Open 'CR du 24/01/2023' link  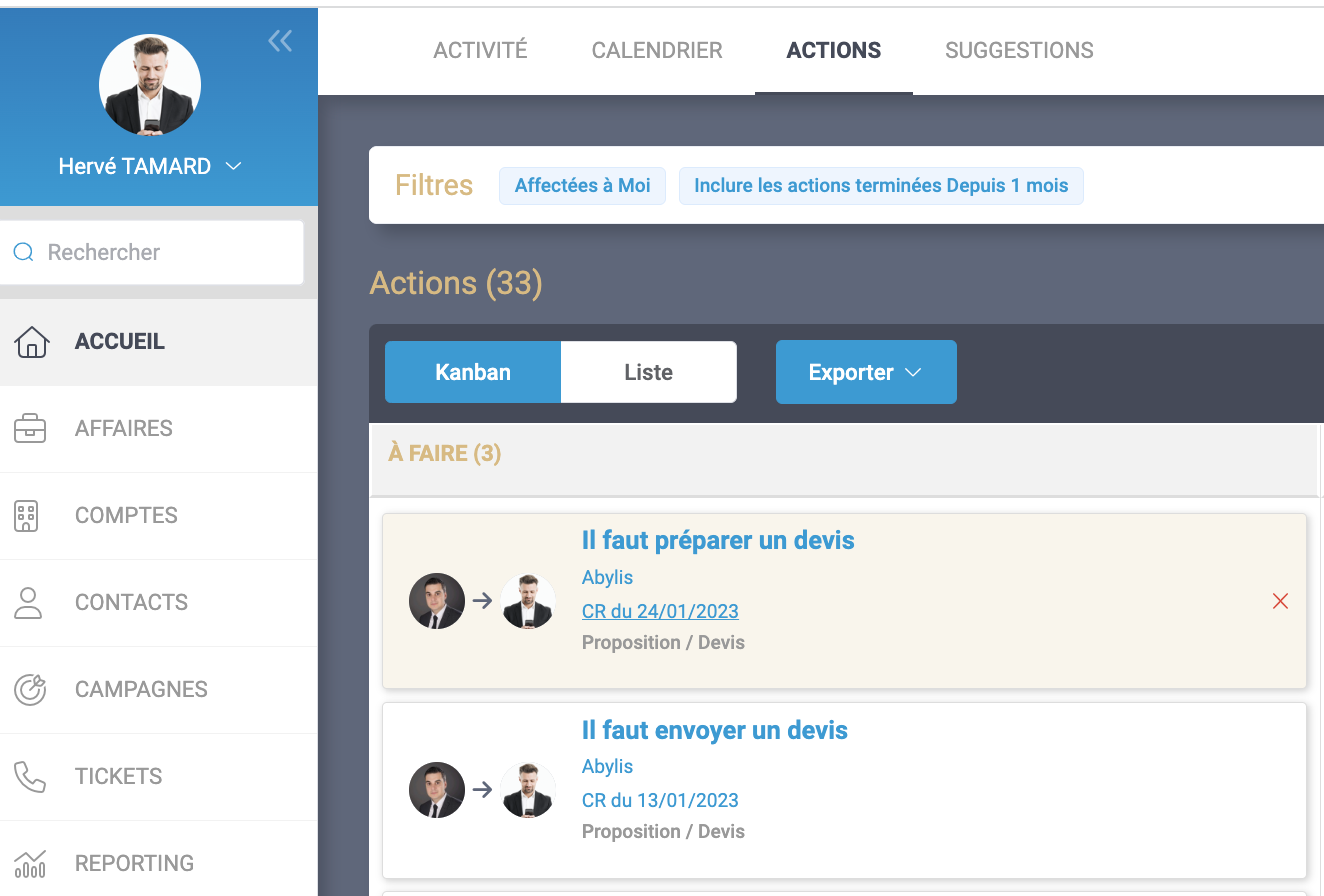(x=660, y=611)
